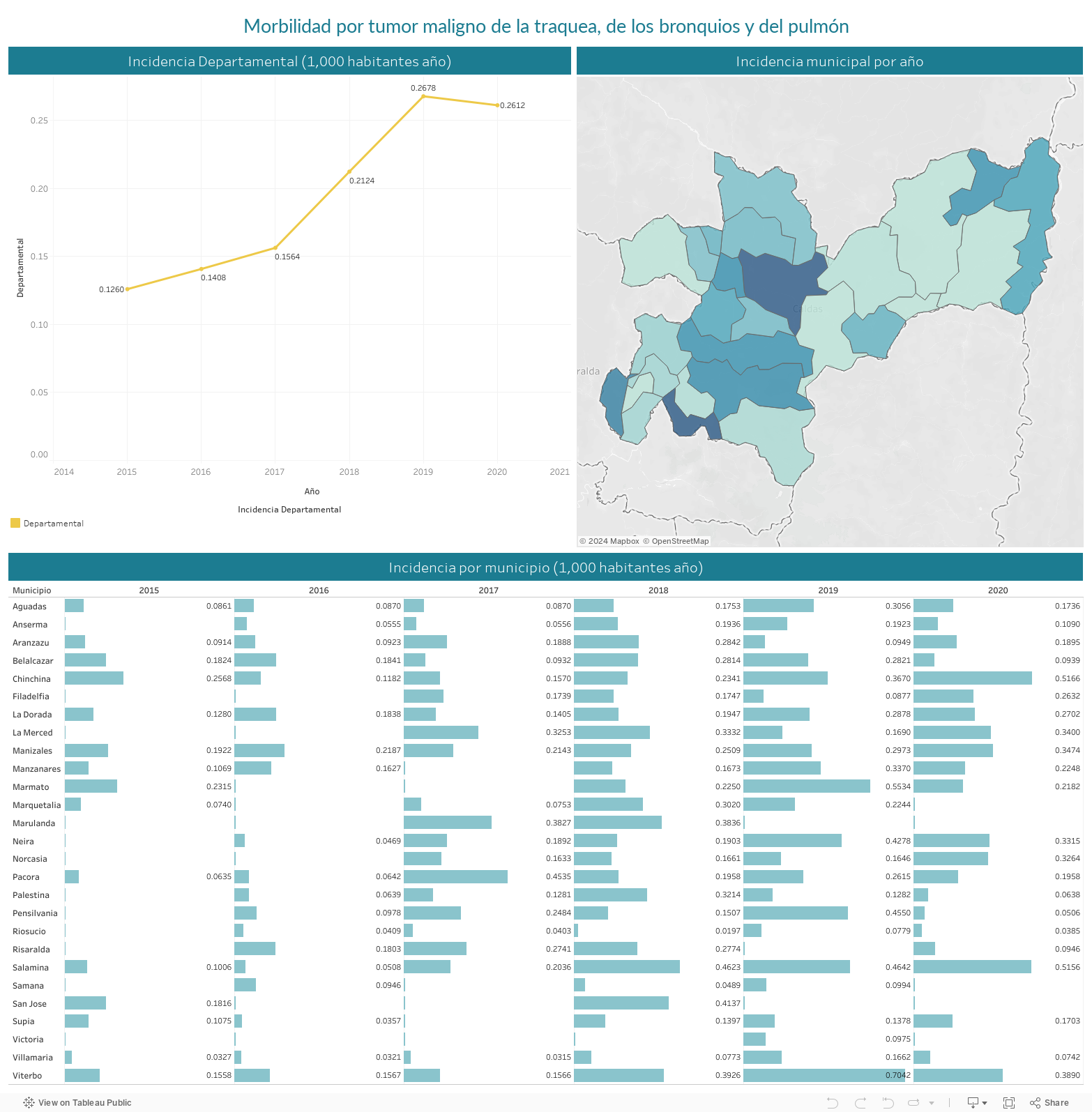Image resolution: width=1092 pixels, height=1112 pixels.
Task: Select Chinchina 2020 bar valued 0.5166
Action: (973, 678)
